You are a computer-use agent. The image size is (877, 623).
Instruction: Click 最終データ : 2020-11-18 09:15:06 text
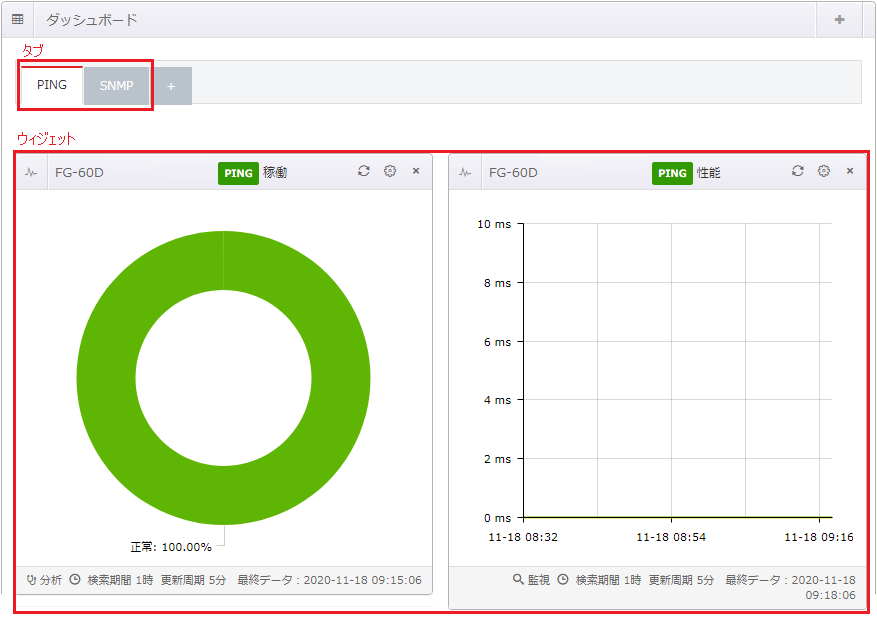(329, 580)
